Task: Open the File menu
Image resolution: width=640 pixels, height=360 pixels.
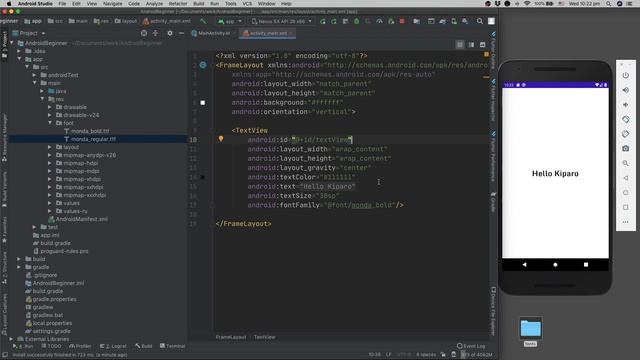Action: (x=62, y=3)
